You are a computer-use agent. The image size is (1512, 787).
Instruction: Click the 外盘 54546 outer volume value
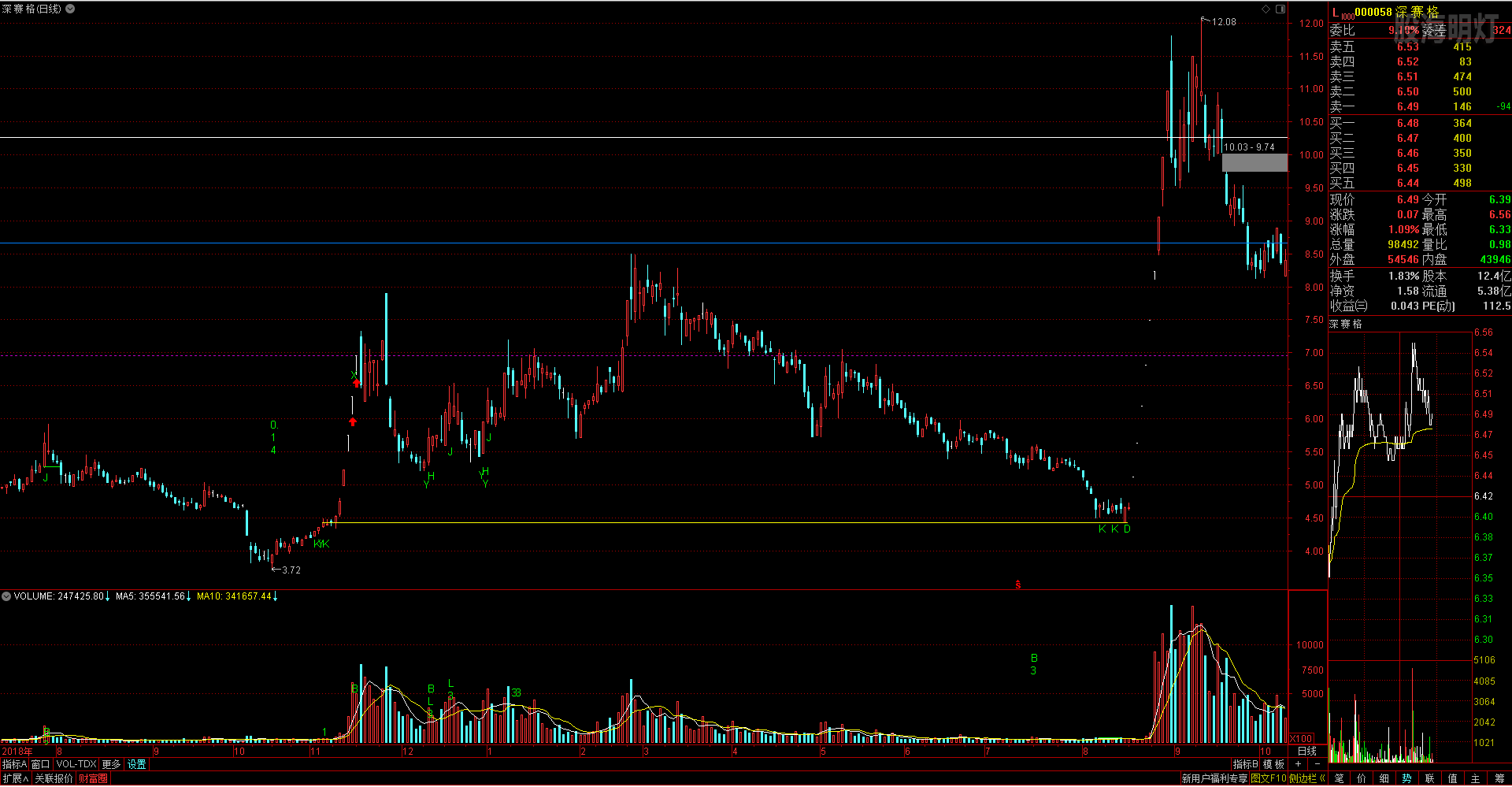coord(1403,259)
